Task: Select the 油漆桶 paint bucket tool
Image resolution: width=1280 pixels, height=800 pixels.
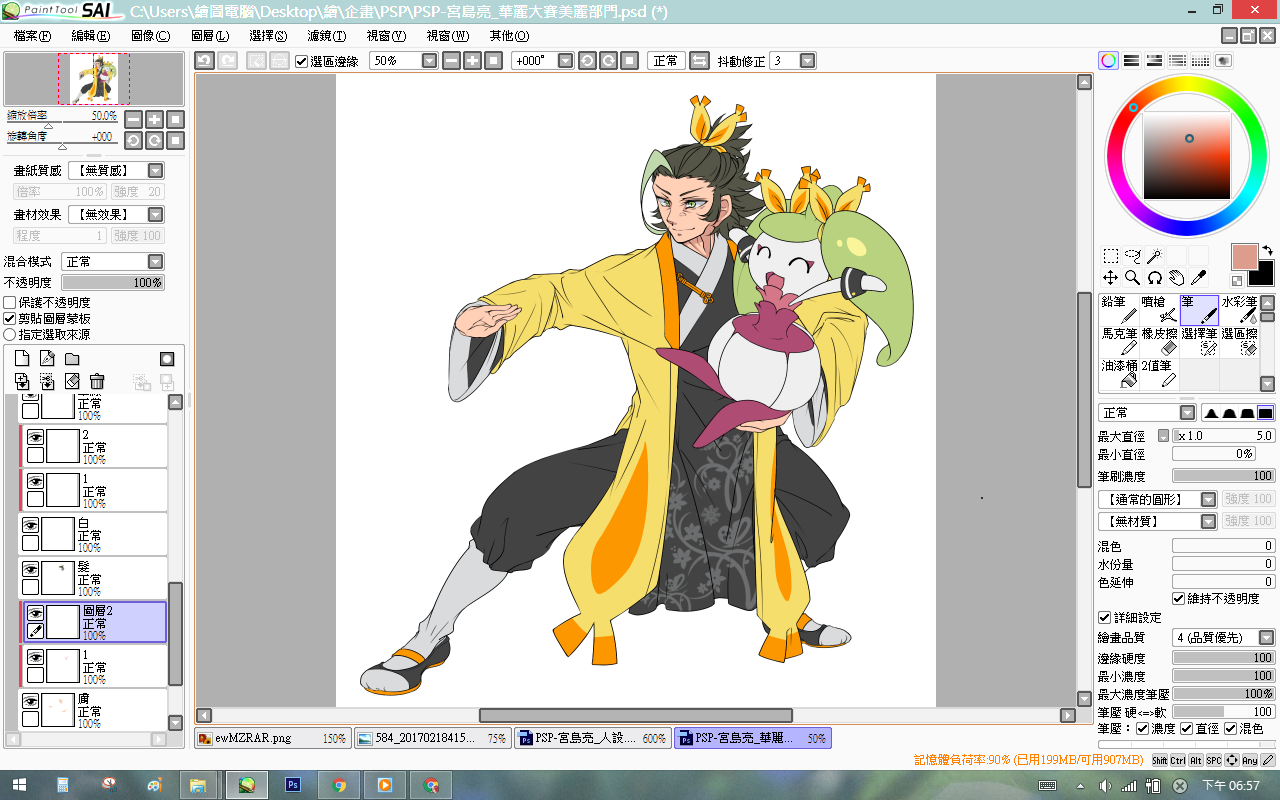Action: 1119,374
